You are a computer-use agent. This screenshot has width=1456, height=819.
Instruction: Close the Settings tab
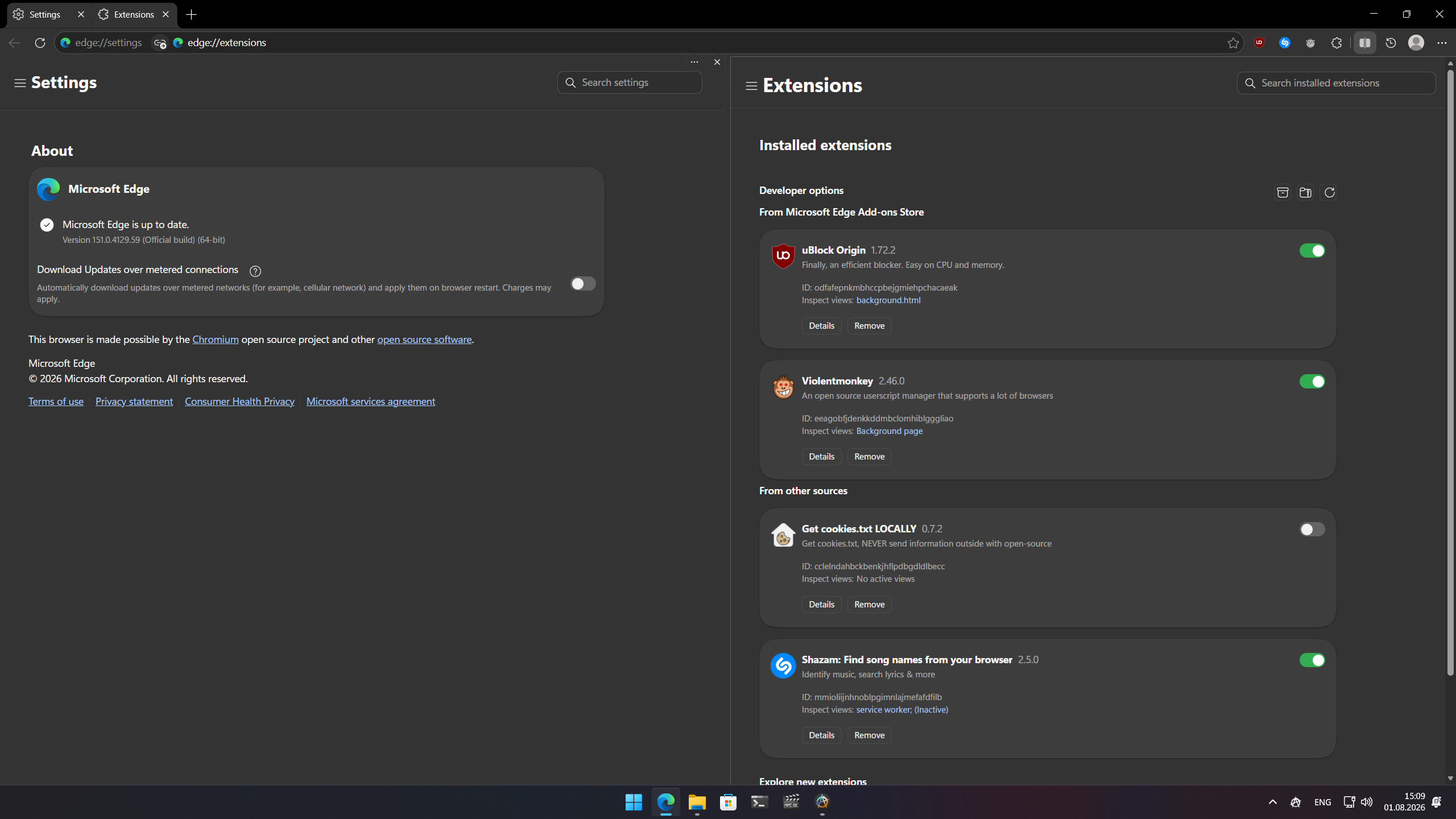[x=81, y=15]
